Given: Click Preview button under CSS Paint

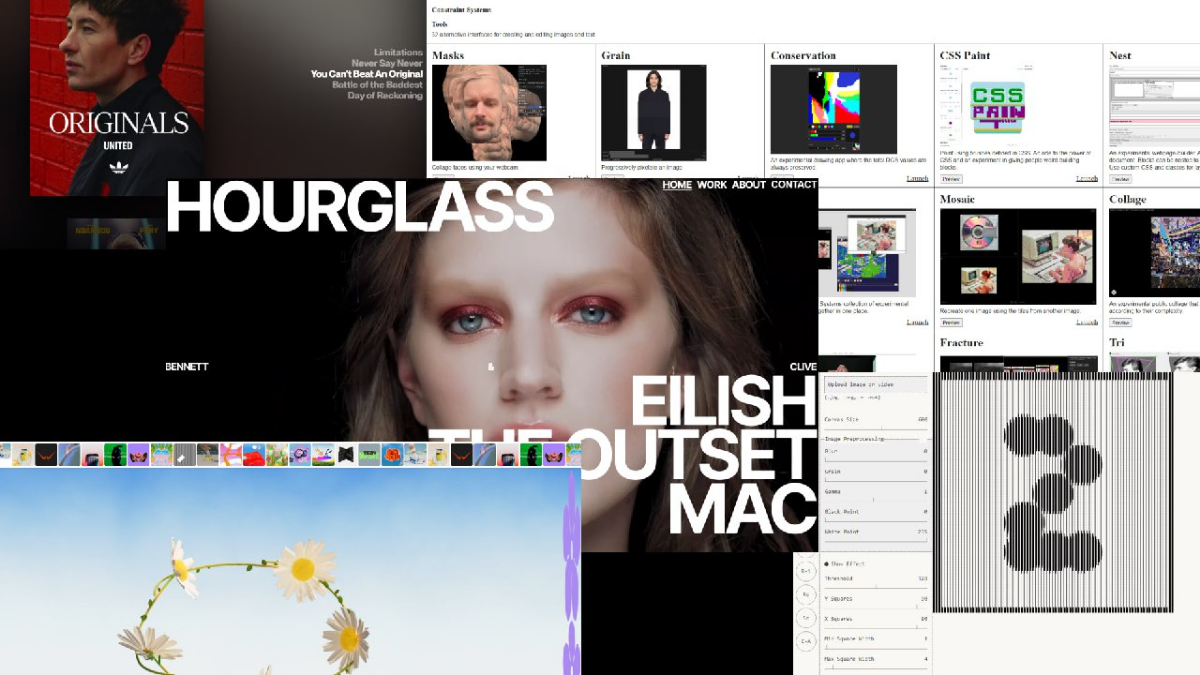Looking at the screenshot, I should click(x=951, y=179).
